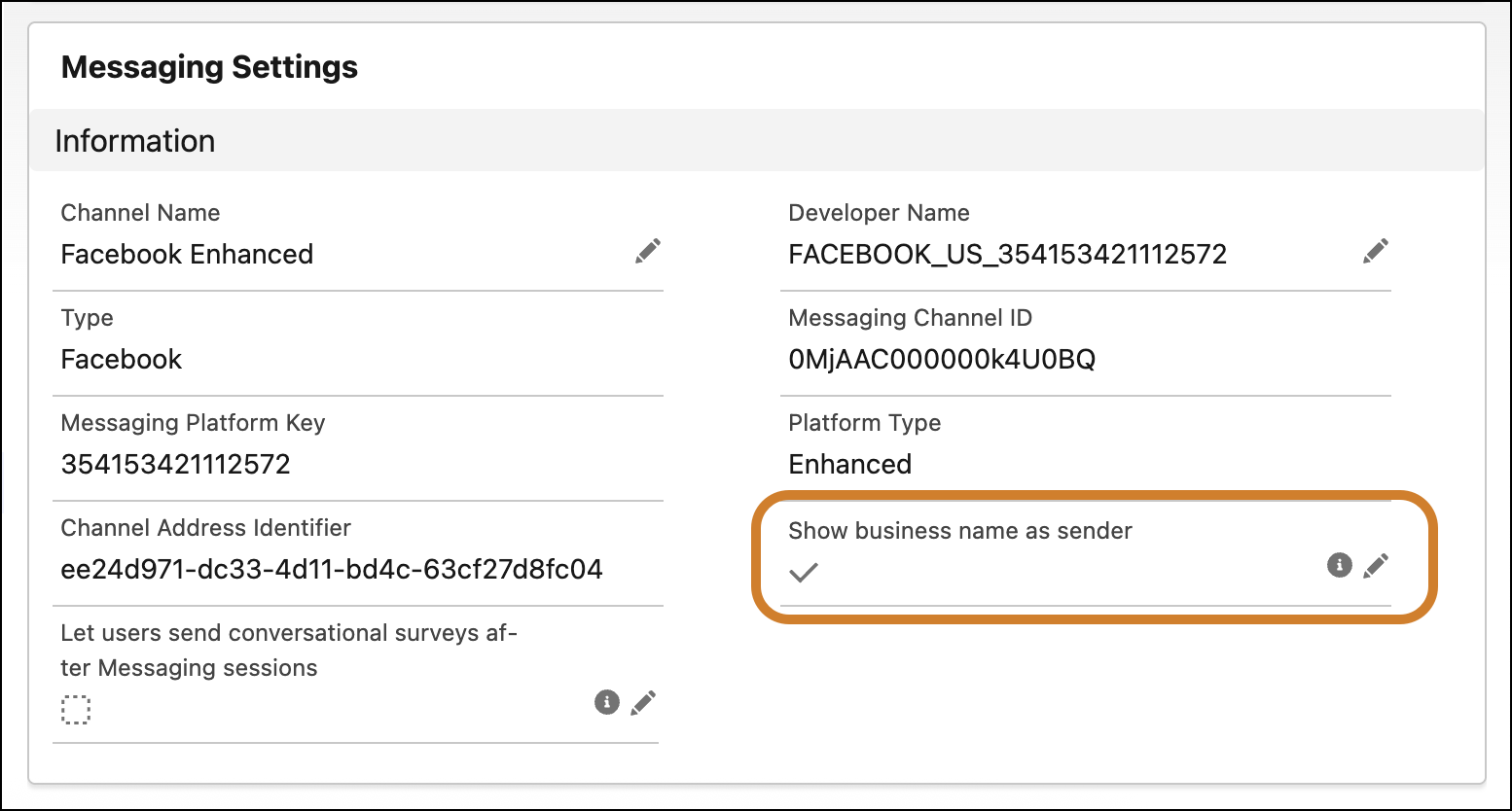Show info for conversational surveys setting
The height and width of the screenshot is (811, 1512).
(607, 702)
